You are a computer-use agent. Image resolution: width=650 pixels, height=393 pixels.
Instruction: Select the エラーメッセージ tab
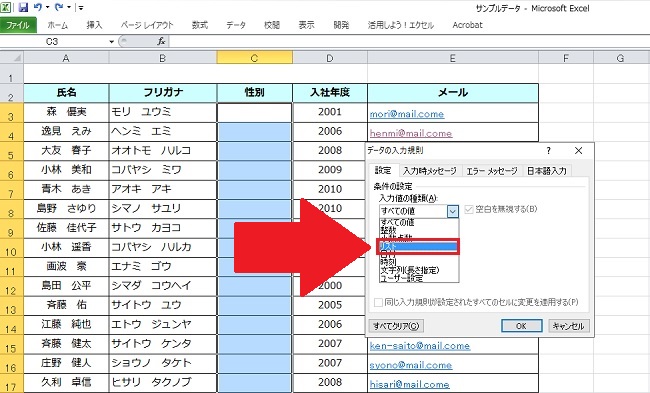[x=492, y=171]
